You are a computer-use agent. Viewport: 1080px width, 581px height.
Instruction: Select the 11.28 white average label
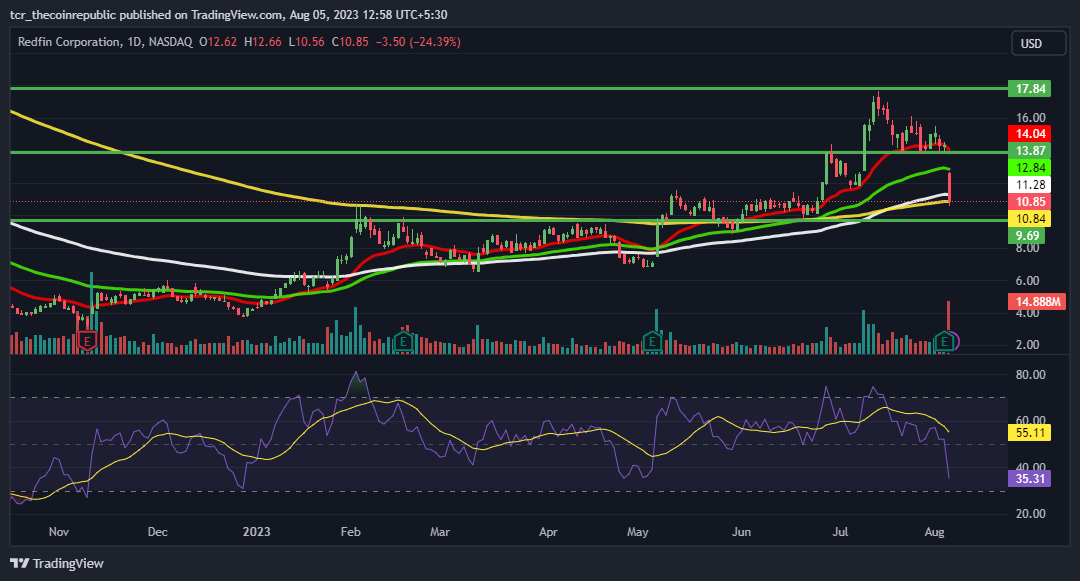pyautogui.click(x=1030, y=184)
